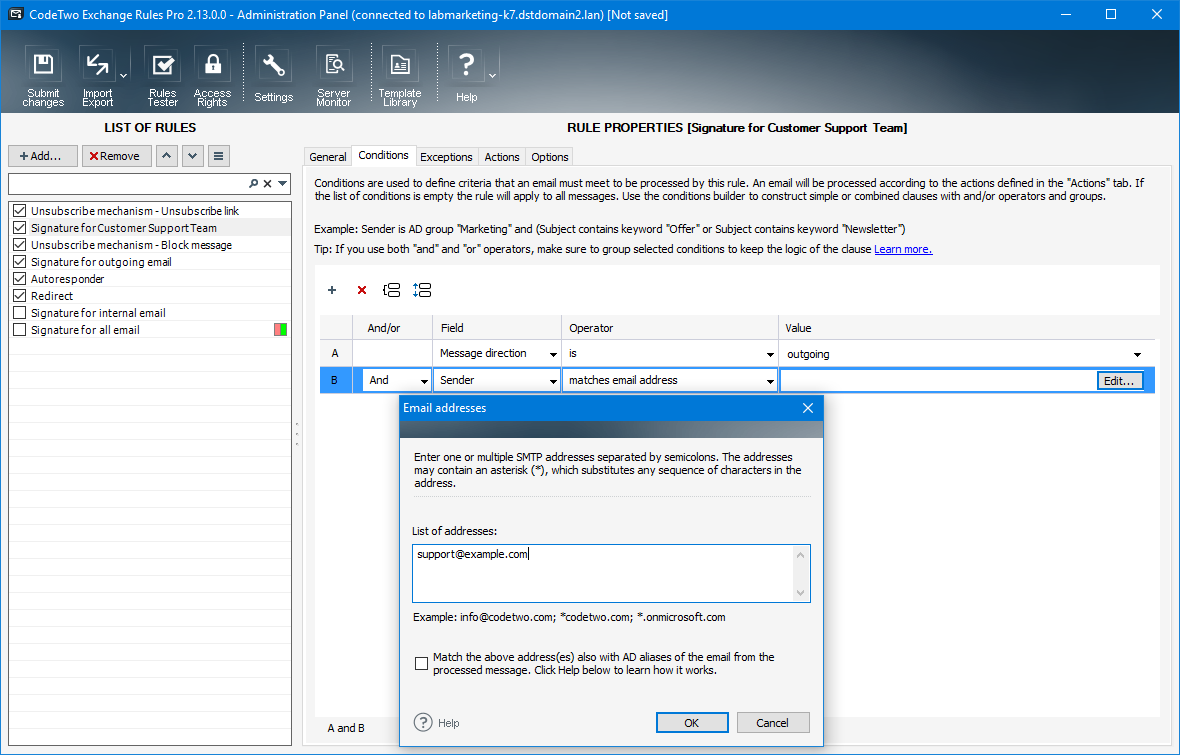Open the Learn more link
This screenshot has height=755, width=1180.
[903, 249]
